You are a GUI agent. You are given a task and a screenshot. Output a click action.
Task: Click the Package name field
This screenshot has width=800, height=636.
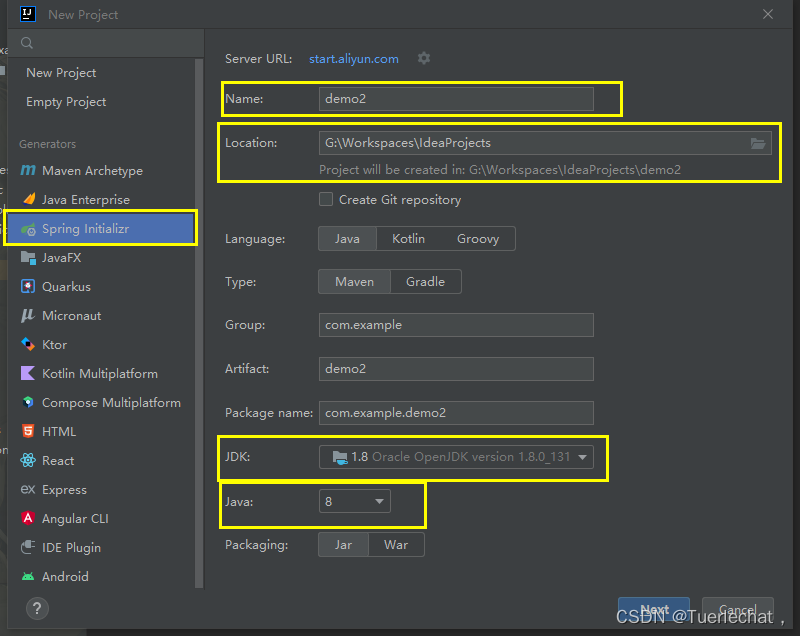pyautogui.click(x=456, y=413)
